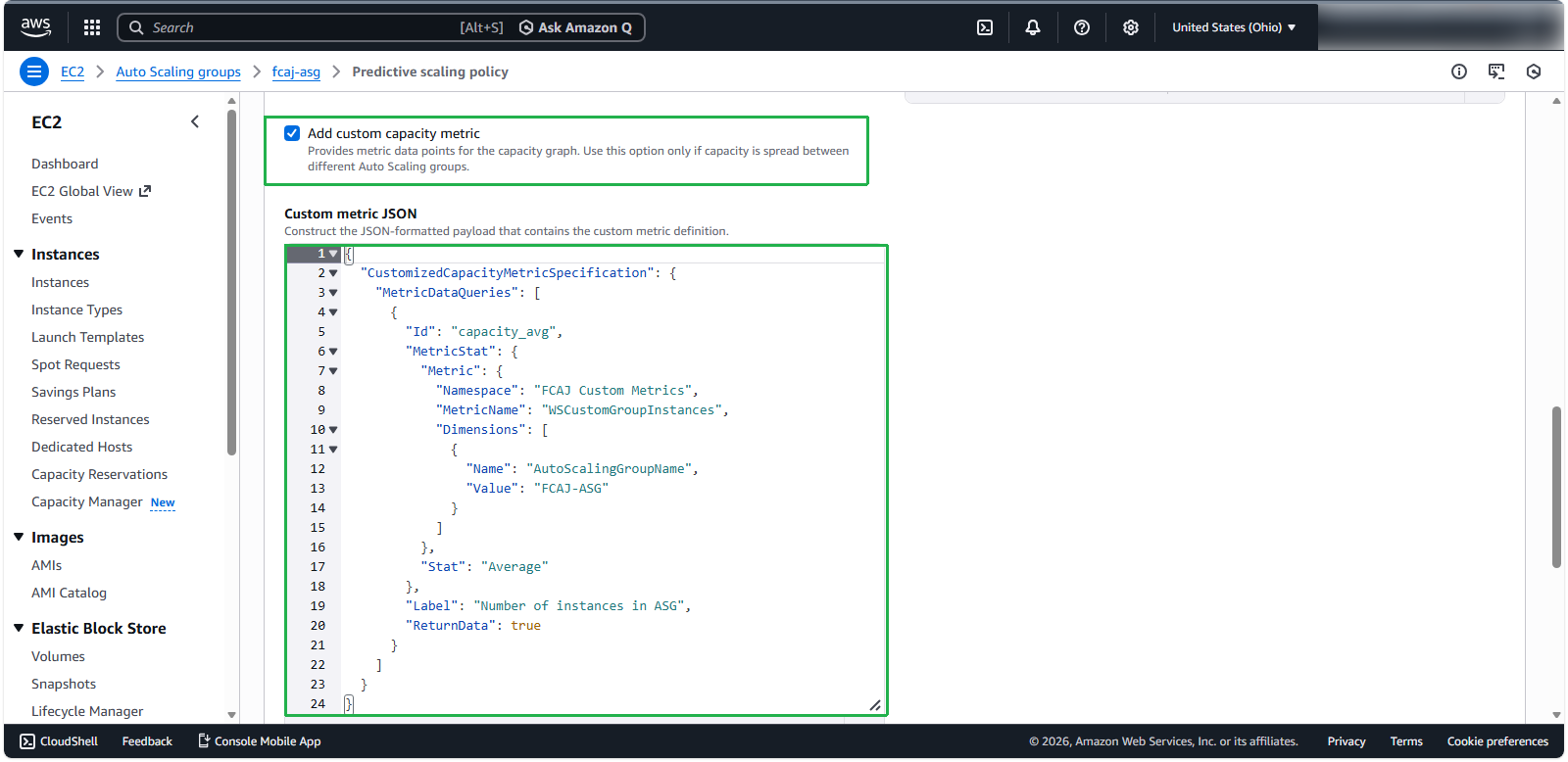
Task: Open EC2 Global View
Action: (x=82, y=191)
